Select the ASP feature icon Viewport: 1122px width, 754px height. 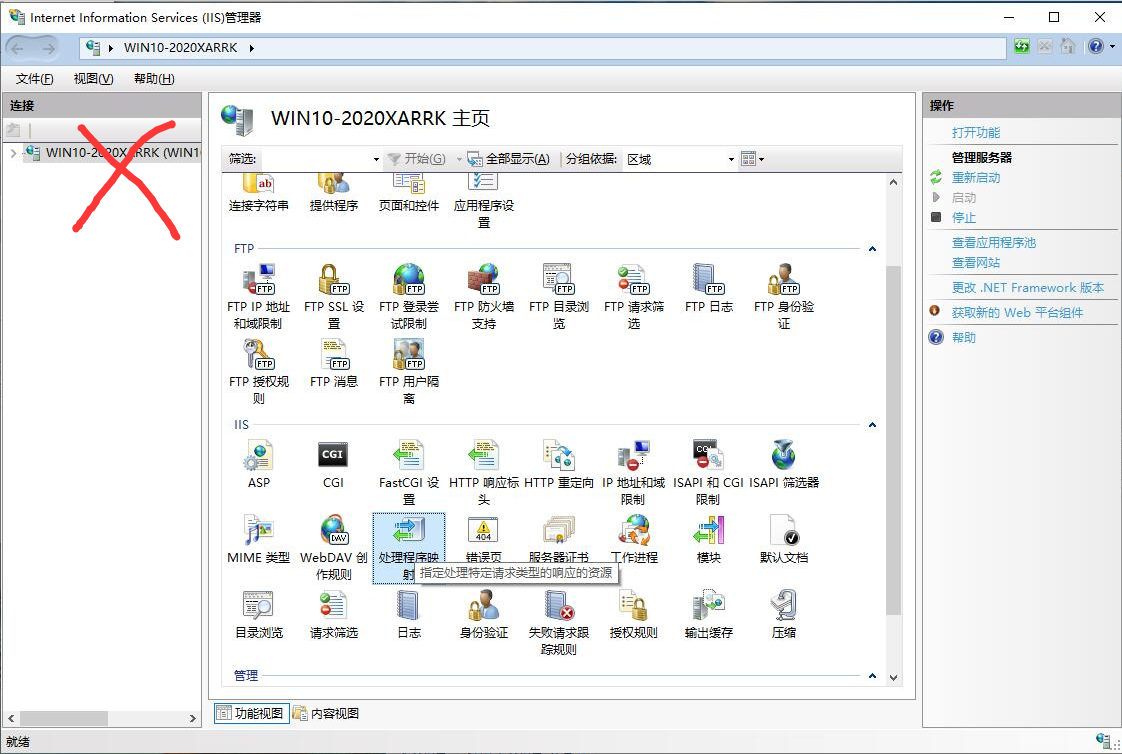click(258, 465)
